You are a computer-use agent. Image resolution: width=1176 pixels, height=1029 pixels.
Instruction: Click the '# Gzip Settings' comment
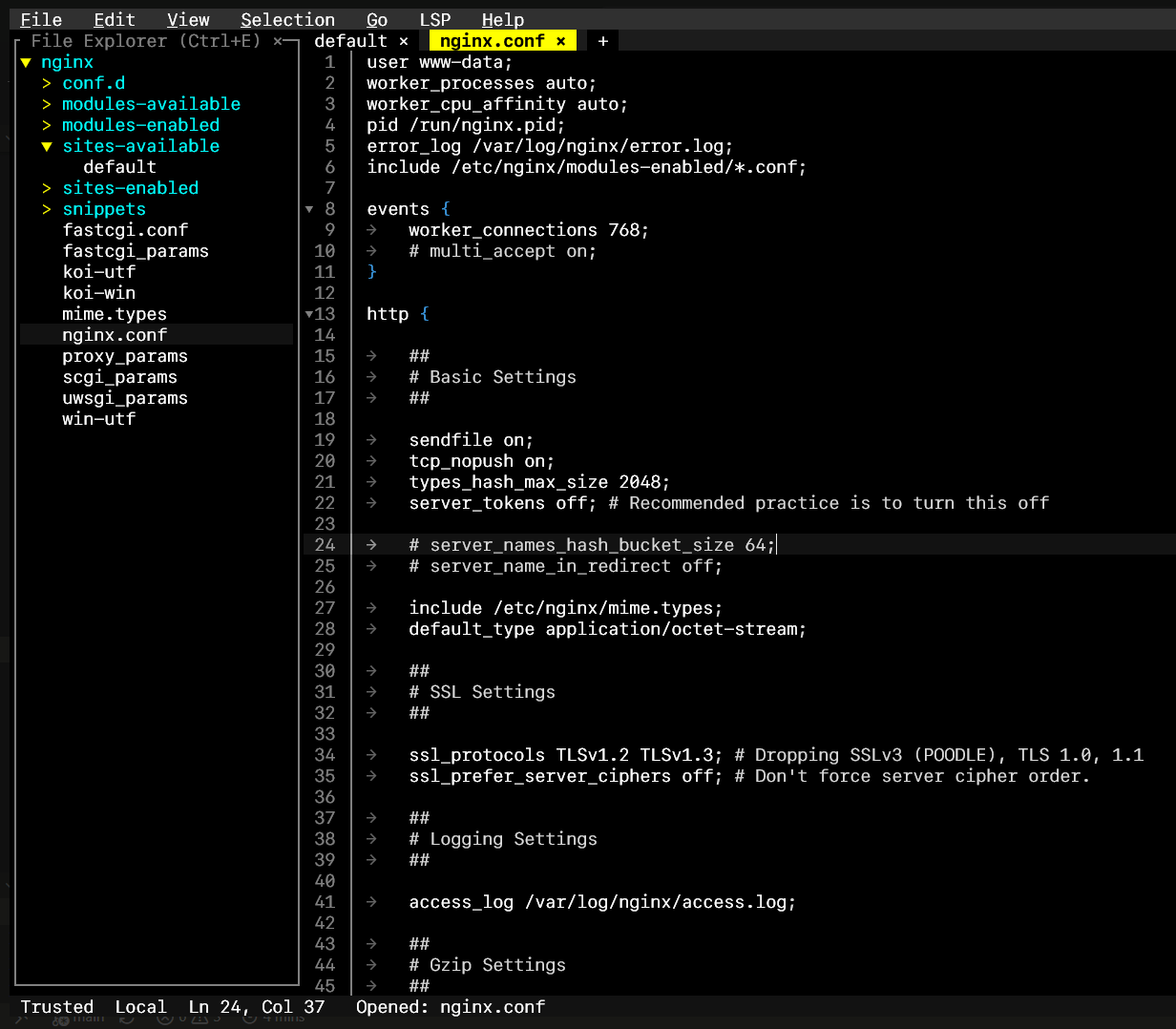pyautogui.click(x=487, y=965)
